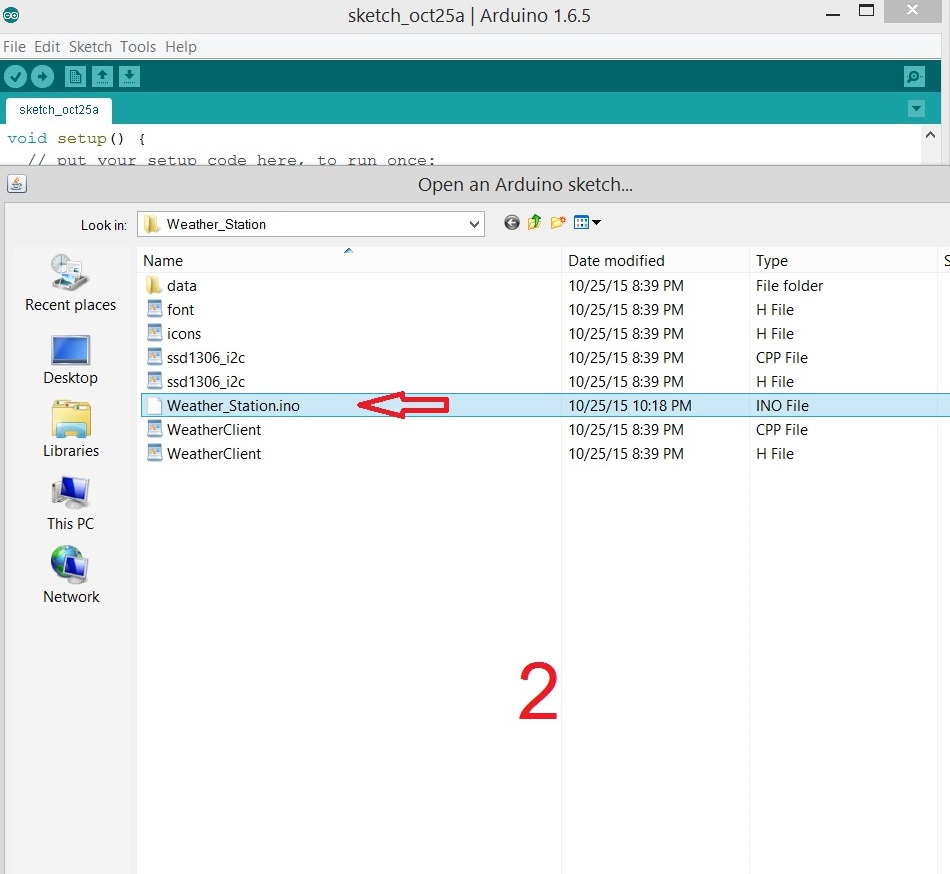Viewport: 950px width, 874px height.
Task: Open the Help menu
Action: (181, 47)
